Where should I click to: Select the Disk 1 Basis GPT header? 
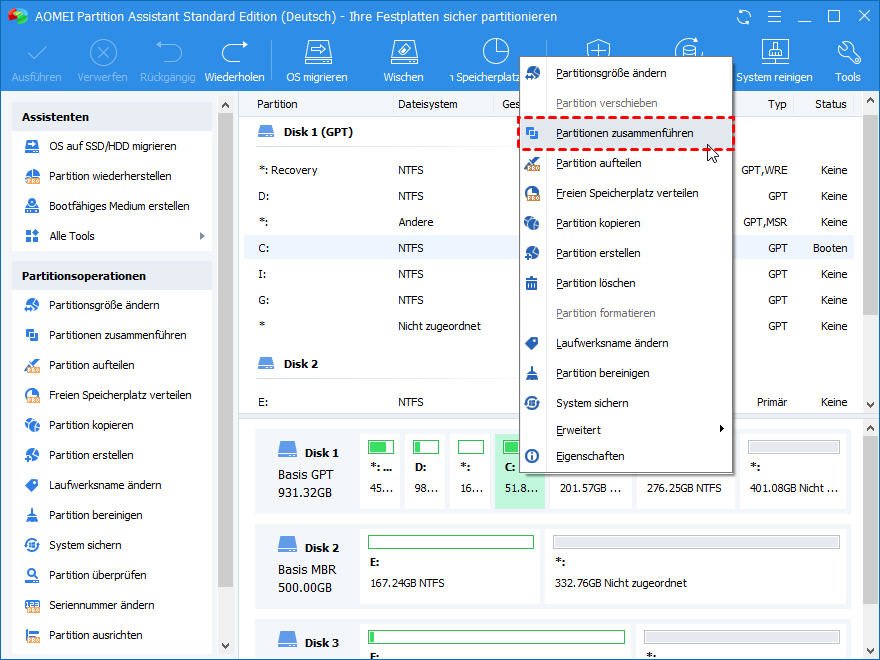pyautogui.click(x=308, y=472)
